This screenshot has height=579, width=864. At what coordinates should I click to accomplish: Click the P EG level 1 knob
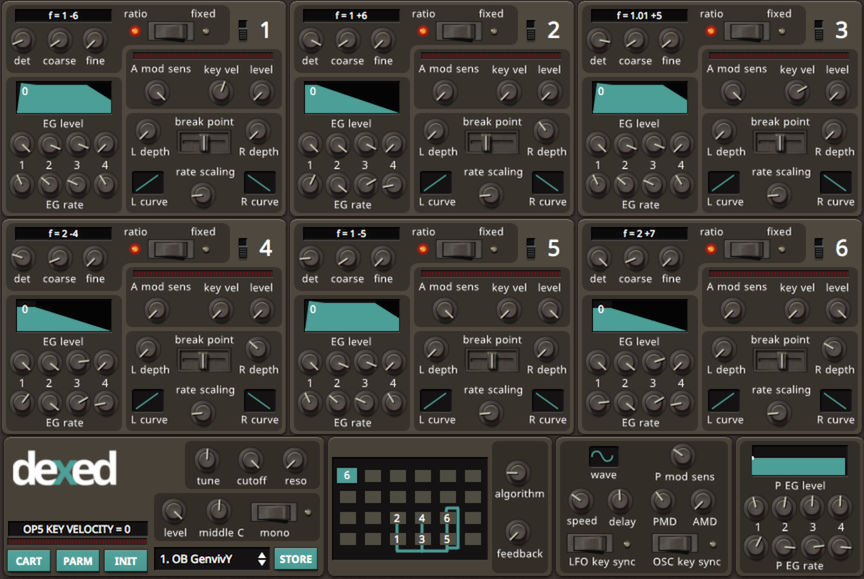(755, 506)
